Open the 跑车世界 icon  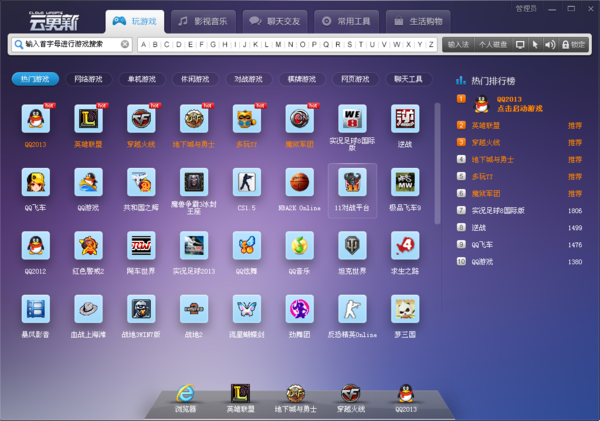[x=141, y=245]
